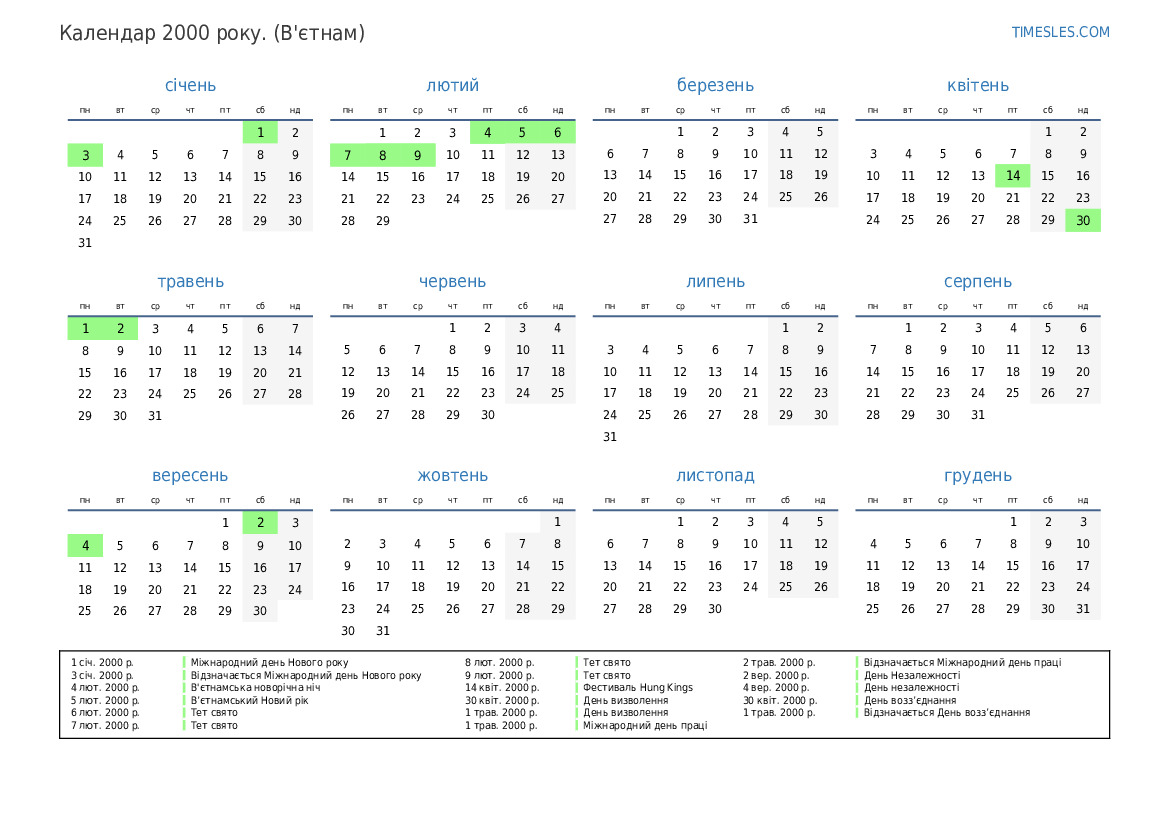Click highlighted day 3 in січень
The height and width of the screenshot is (827, 1169).
85,155
